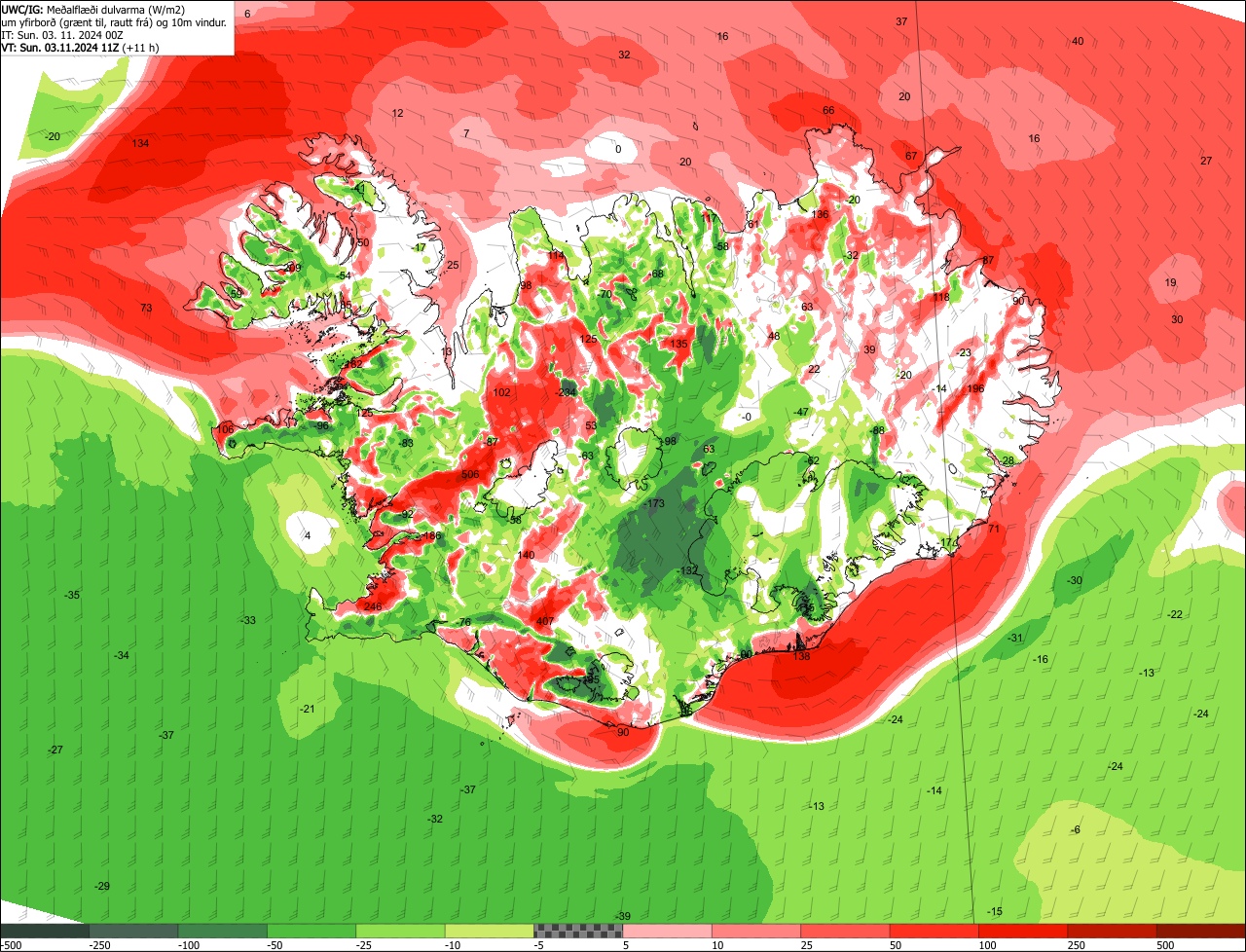Select the legend swatch between -25 and -10

(401, 931)
